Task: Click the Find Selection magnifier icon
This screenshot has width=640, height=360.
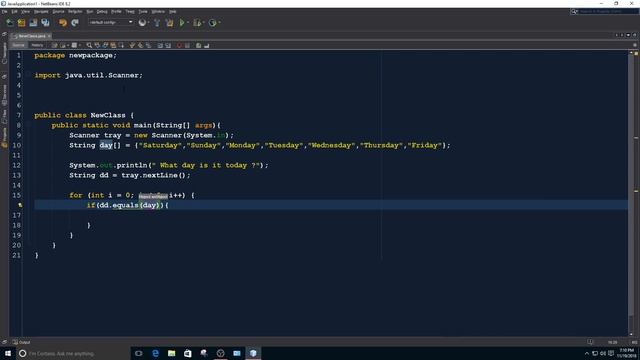Action: click(x=89, y=45)
